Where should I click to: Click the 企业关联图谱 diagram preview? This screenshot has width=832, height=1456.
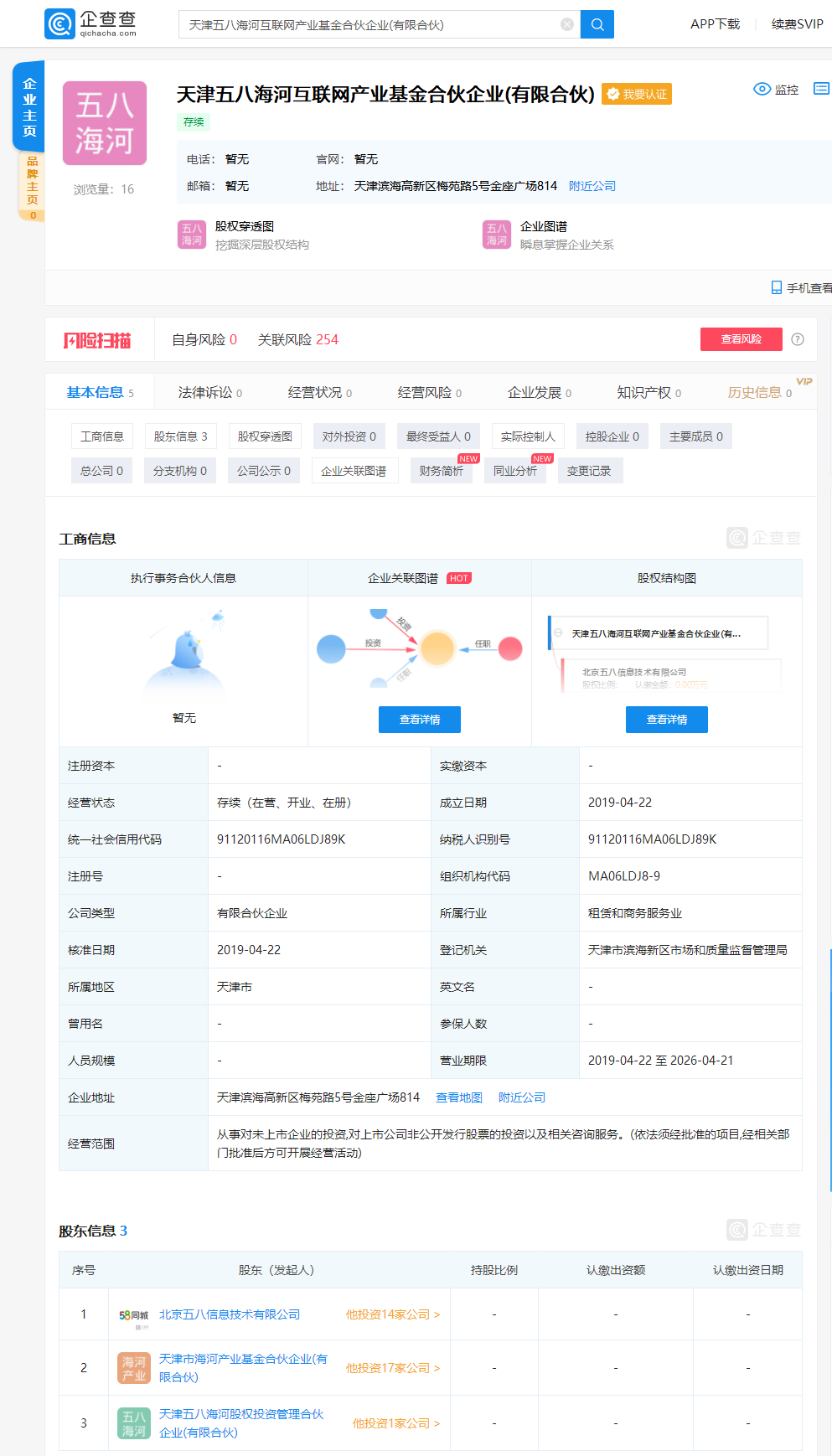click(420, 648)
